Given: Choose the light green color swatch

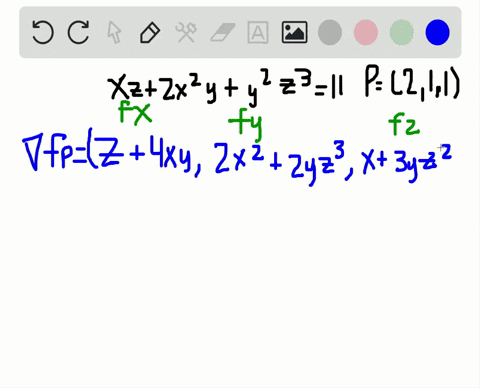Looking at the screenshot, I should pos(402,32).
